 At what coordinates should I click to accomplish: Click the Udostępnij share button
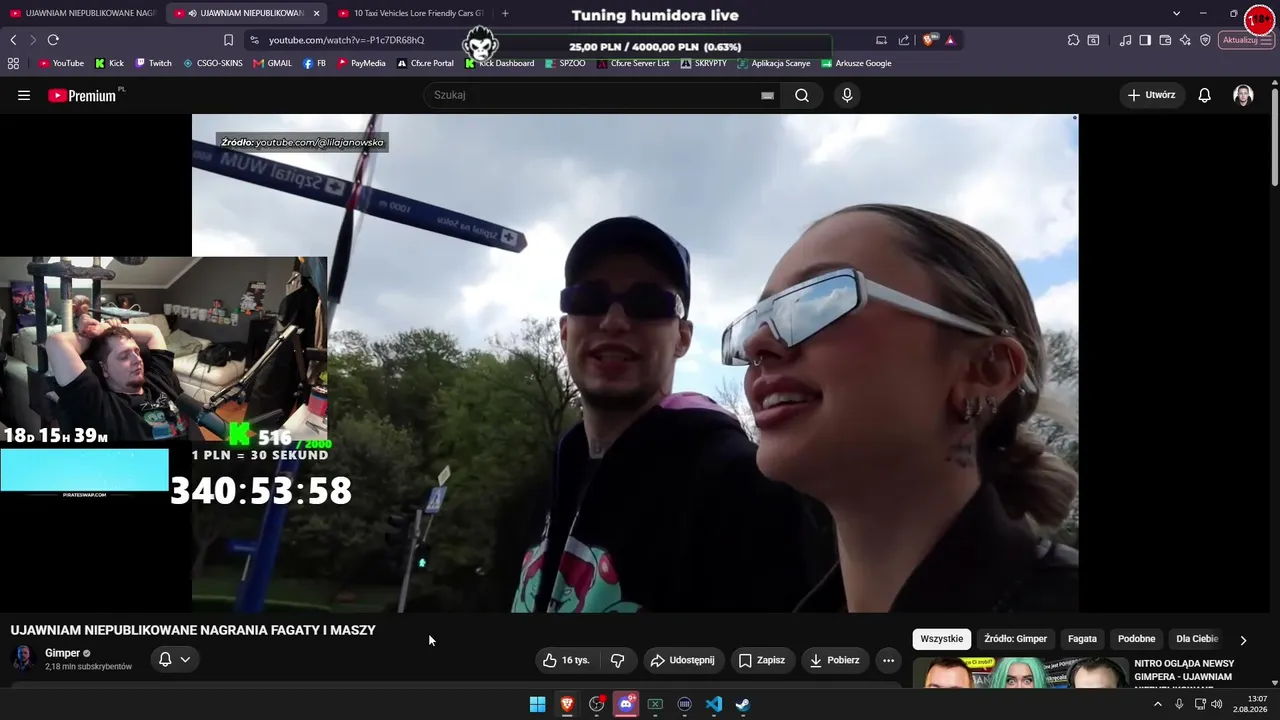[x=684, y=660]
